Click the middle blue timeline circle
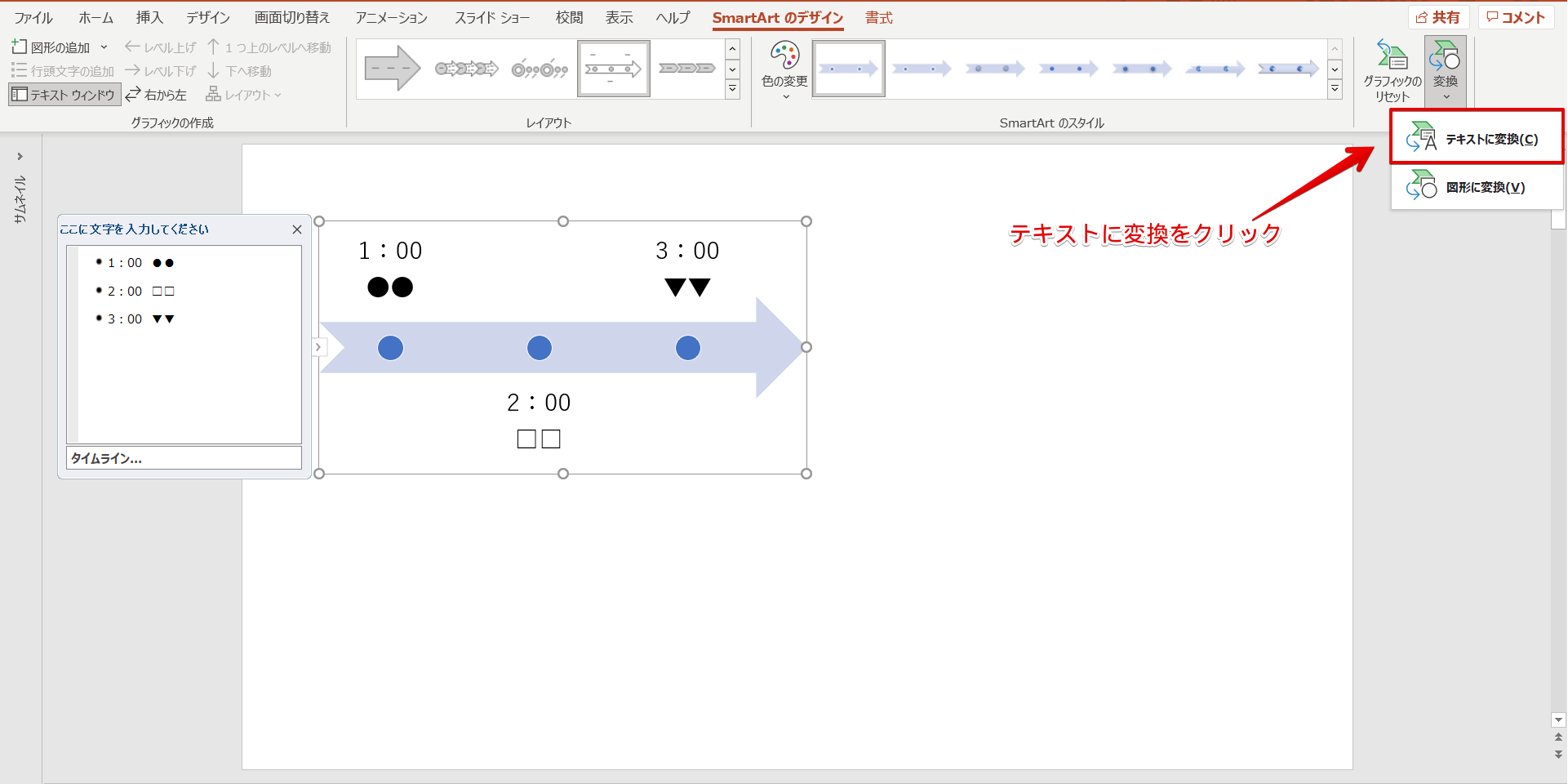Viewport: 1568px width, 784px height. pos(539,348)
